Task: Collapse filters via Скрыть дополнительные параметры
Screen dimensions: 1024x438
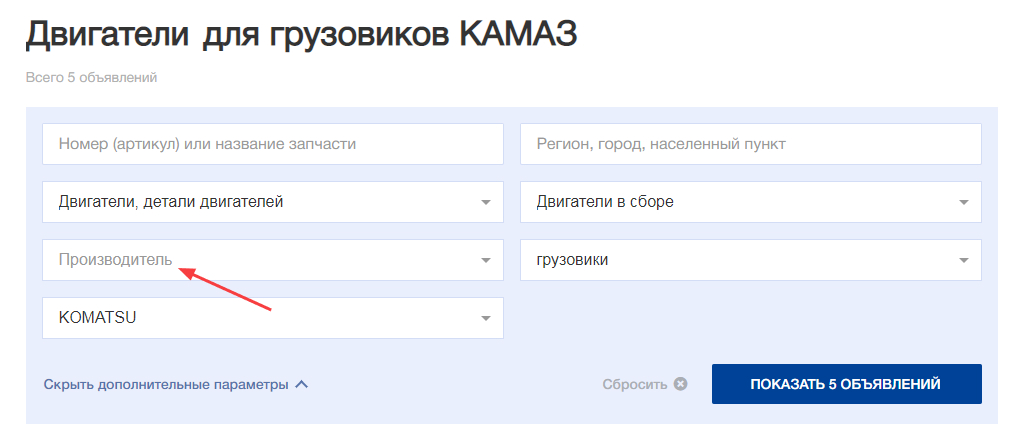Action: pyautogui.click(x=166, y=384)
